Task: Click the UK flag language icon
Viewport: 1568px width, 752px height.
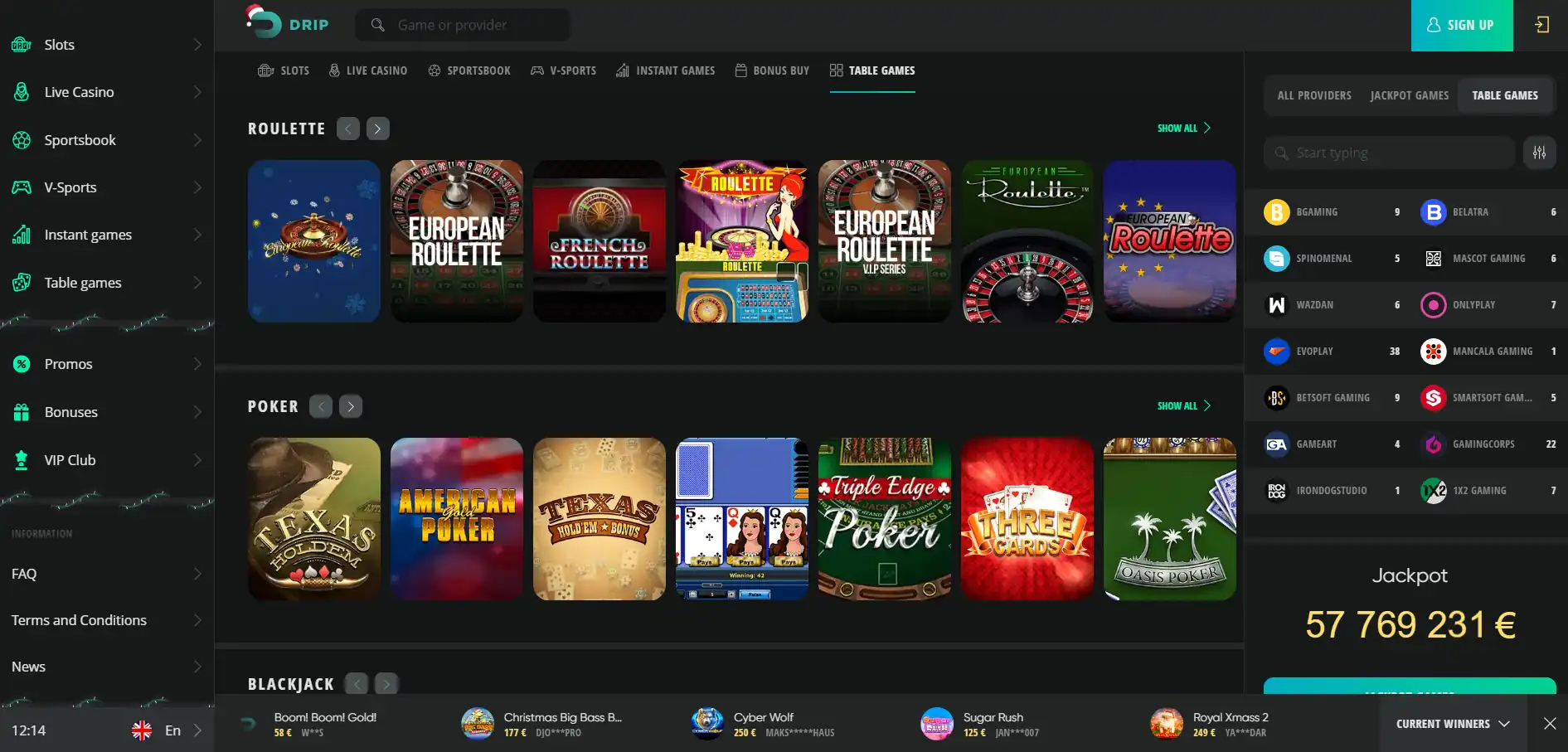Action: click(x=142, y=730)
